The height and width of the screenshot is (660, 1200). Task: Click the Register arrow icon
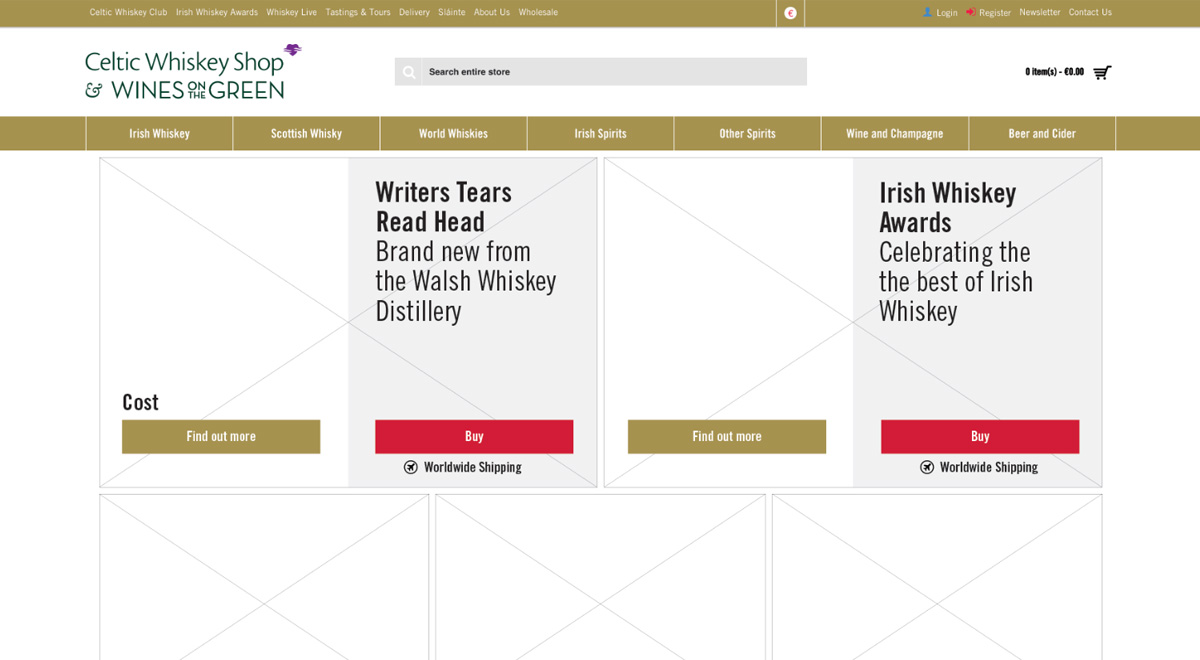(970, 12)
